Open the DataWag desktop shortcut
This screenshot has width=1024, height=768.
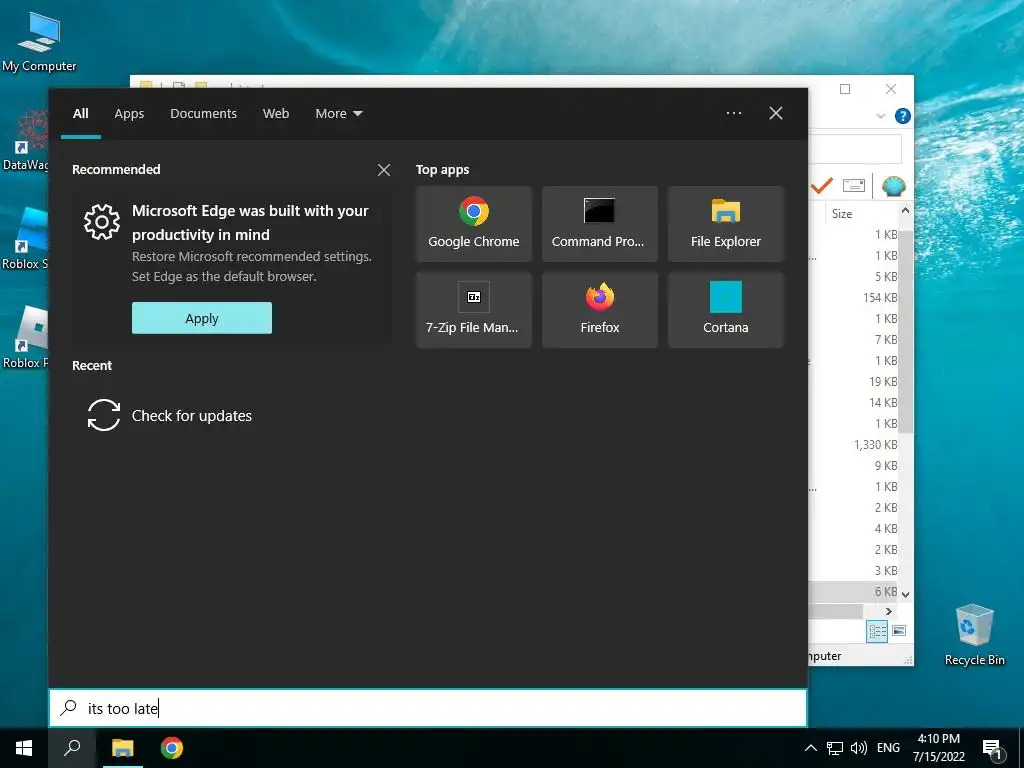25,140
